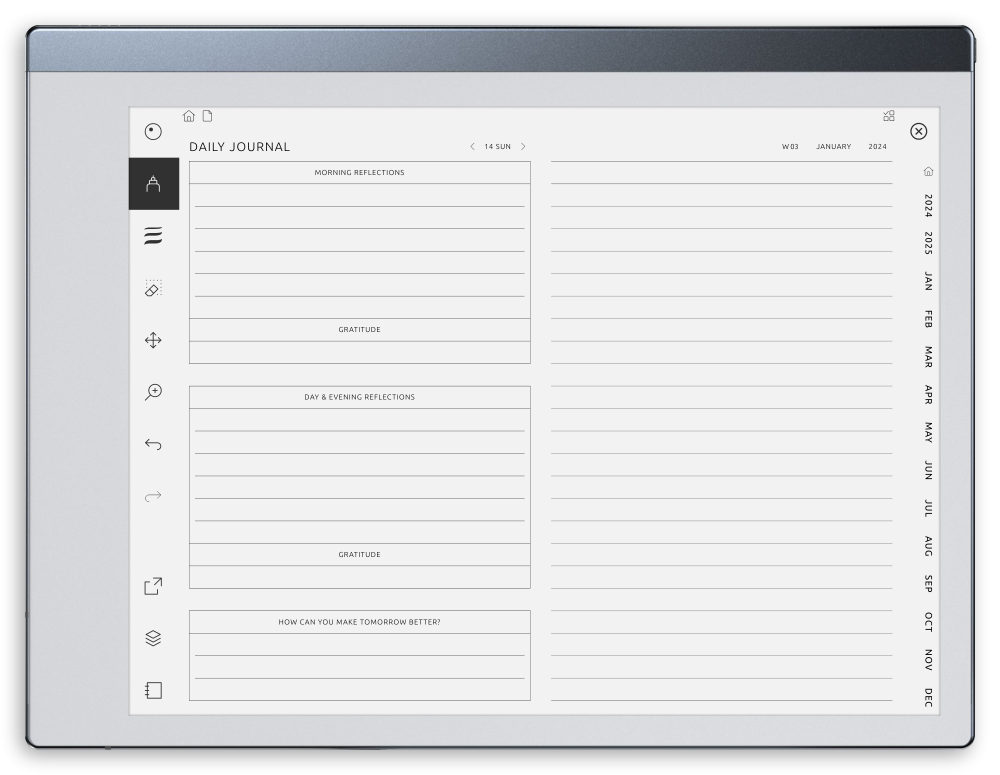The image size is (1000, 775).
Task: Go to next day with right chevron
Action: pyautogui.click(x=523, y=147)
